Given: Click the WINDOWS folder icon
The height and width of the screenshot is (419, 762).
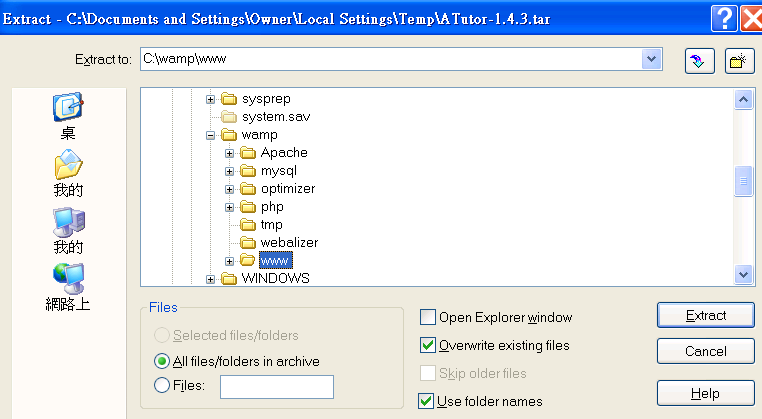Looking at the screenshot, I should coord(229,279).
